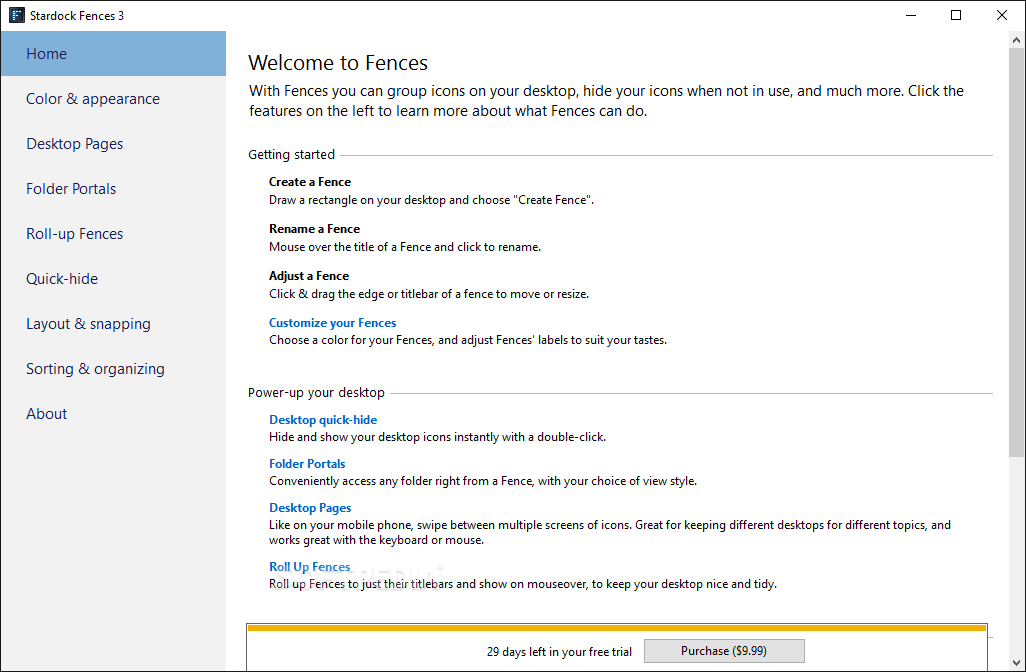
Task: Click the blue Desktop Pages link
Action: [x=310, y=508]
